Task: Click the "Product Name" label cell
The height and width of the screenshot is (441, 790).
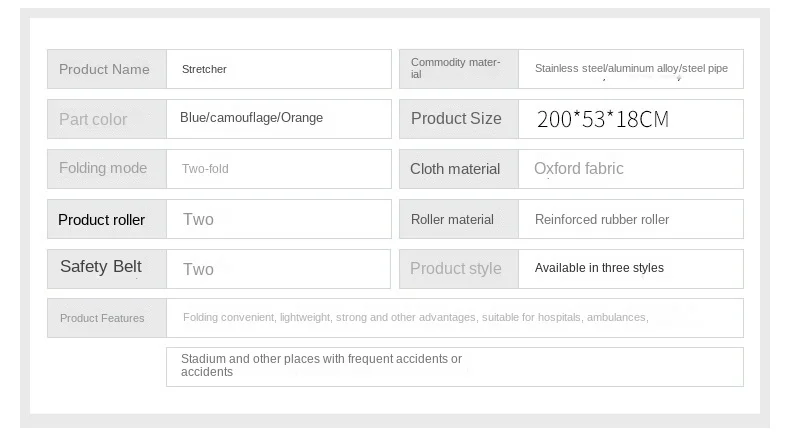Action: coord(105,69)
